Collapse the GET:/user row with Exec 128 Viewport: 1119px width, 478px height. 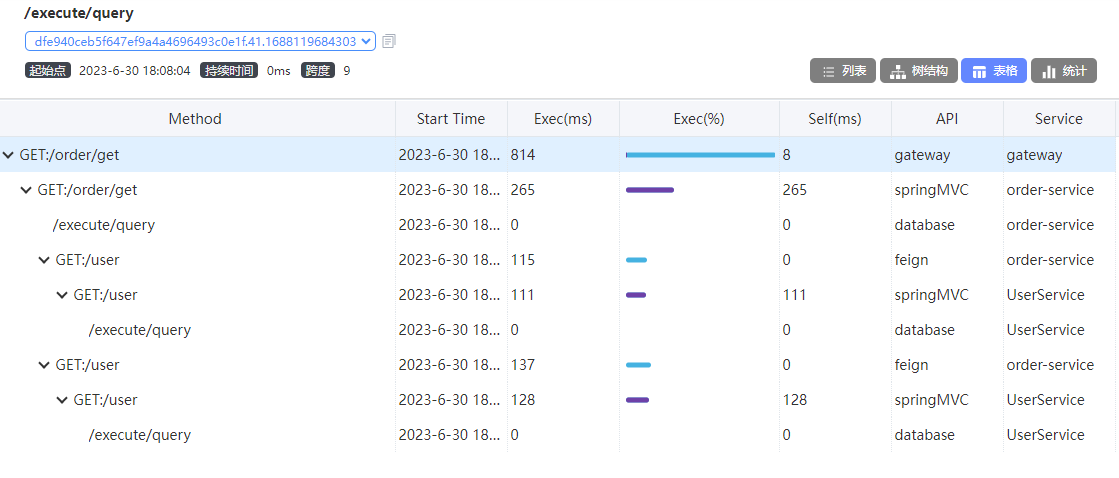62,400
